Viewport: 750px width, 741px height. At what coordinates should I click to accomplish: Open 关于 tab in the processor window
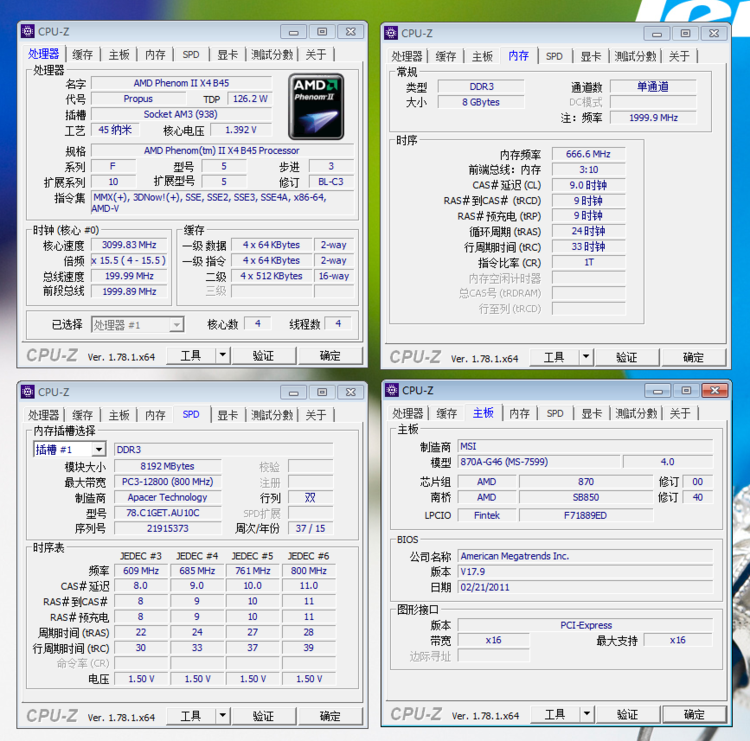[x=316, y=55]
